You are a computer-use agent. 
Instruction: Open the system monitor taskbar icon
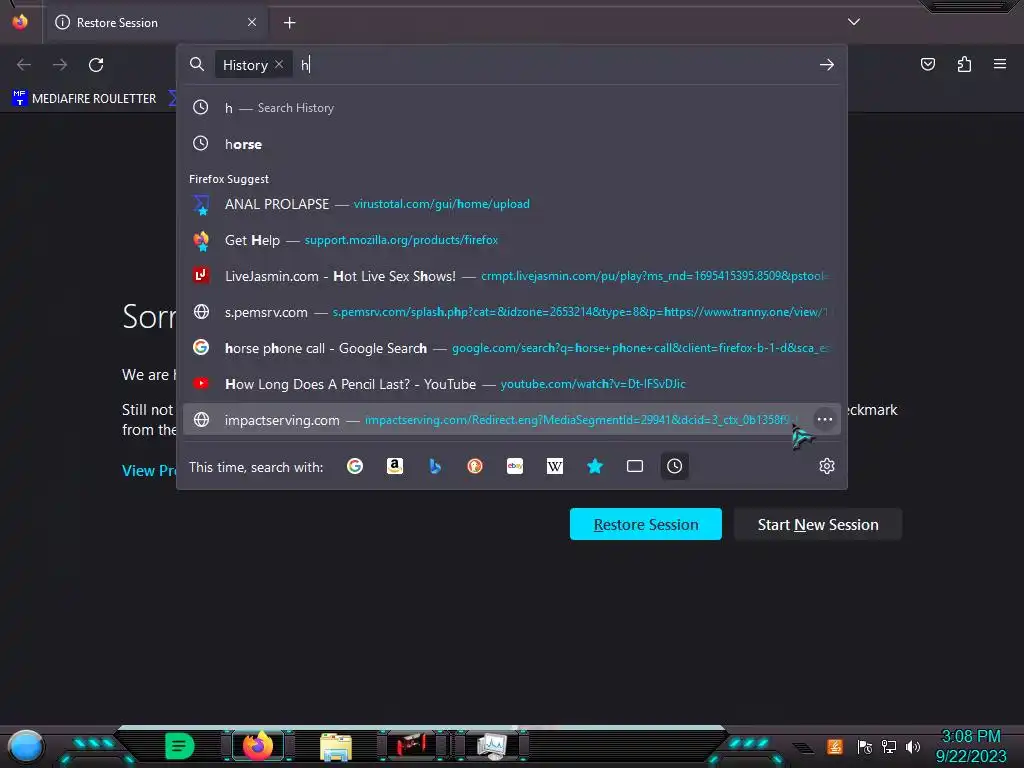tap(491, 746)
